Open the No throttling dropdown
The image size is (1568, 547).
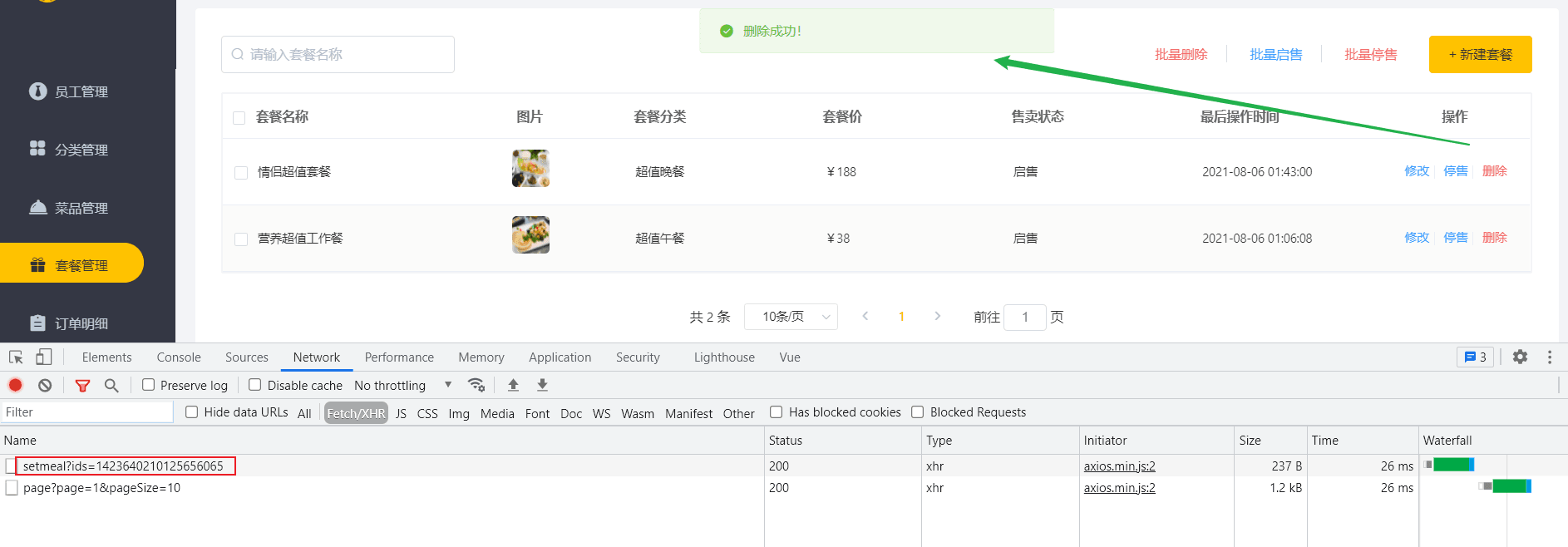coord(402,385)
